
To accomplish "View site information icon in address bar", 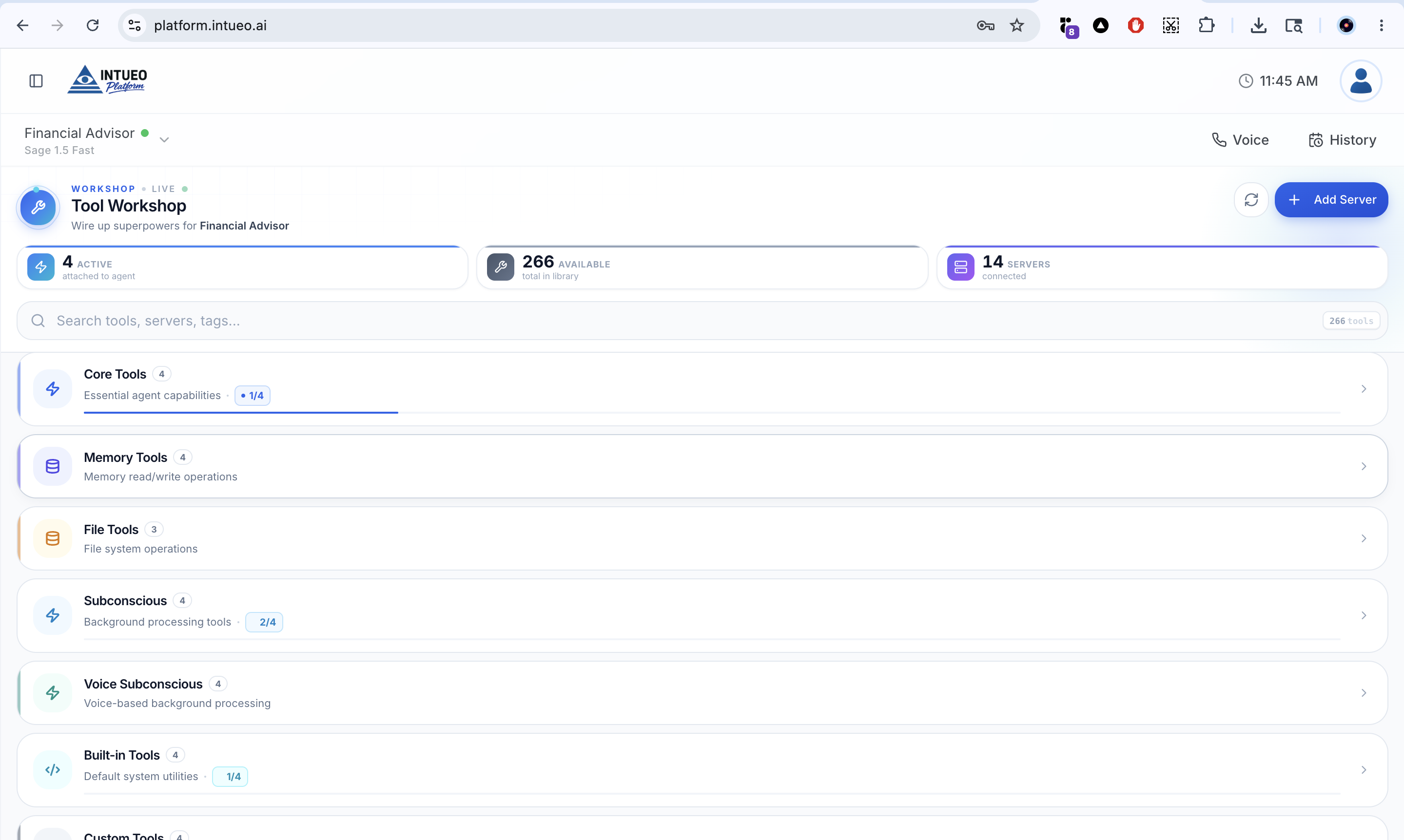I will [x=134, y=25].
